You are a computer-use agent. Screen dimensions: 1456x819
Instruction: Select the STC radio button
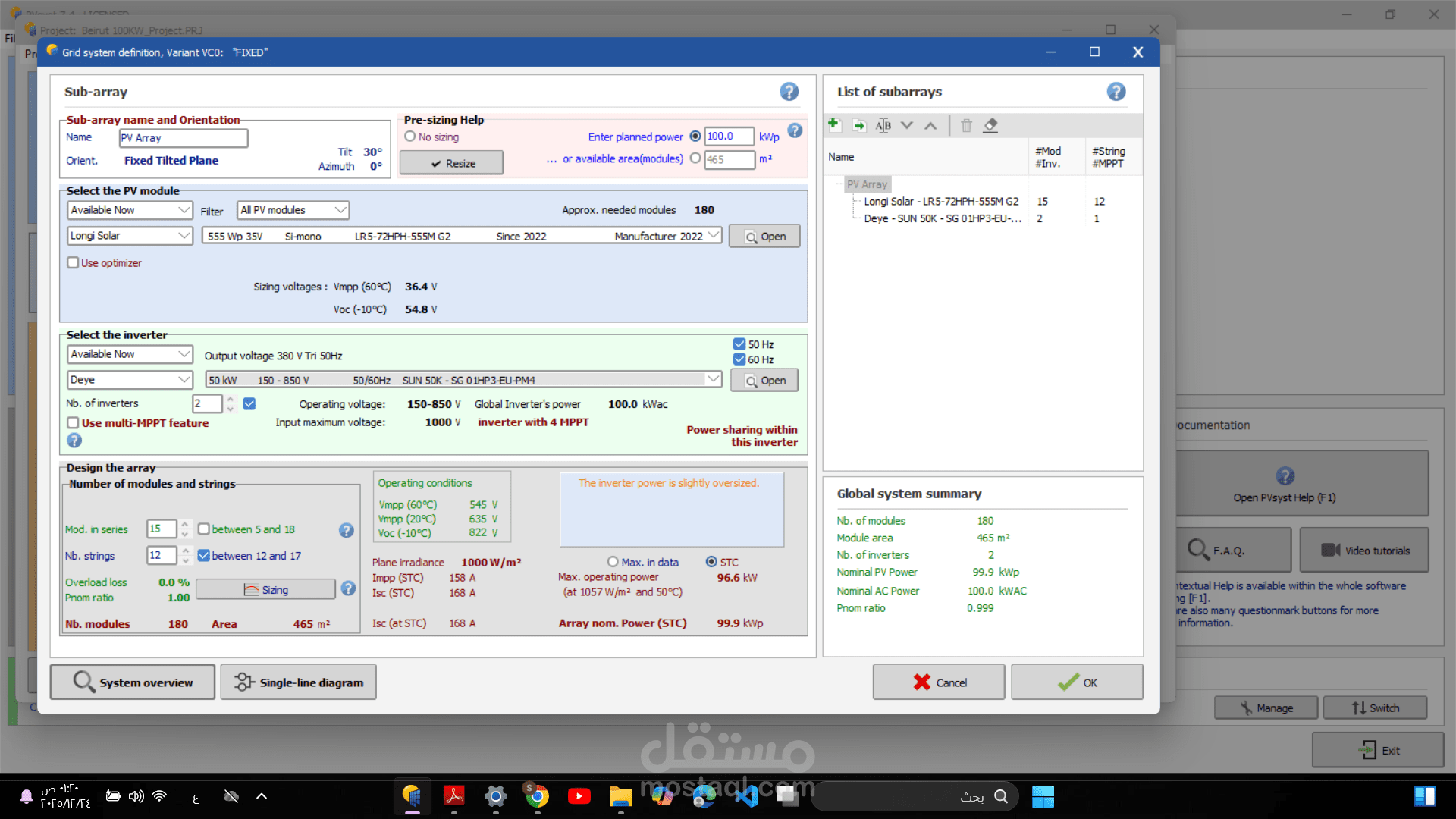coord(711,562)
